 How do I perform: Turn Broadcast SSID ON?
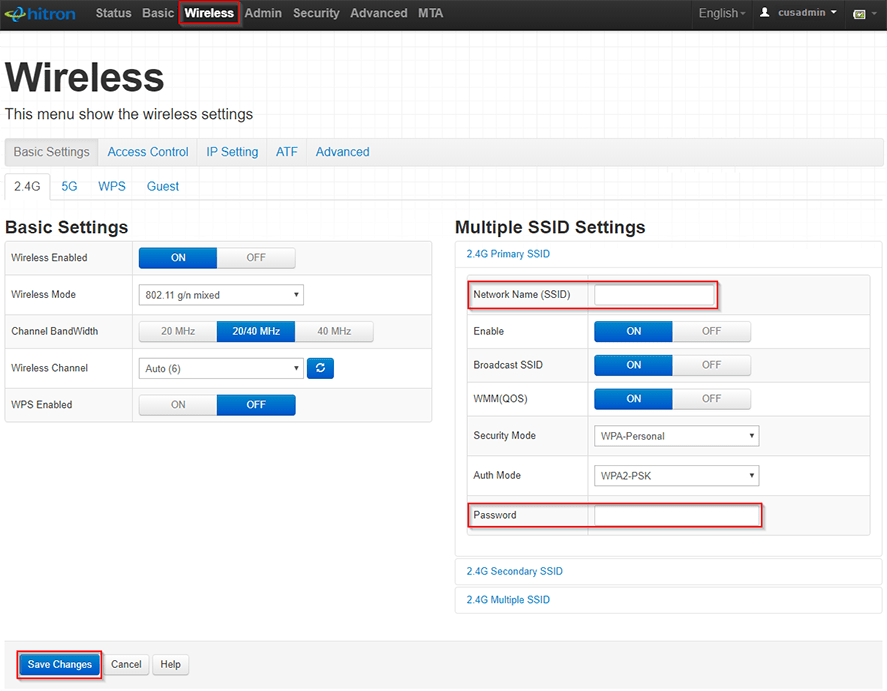click(634, 365)
